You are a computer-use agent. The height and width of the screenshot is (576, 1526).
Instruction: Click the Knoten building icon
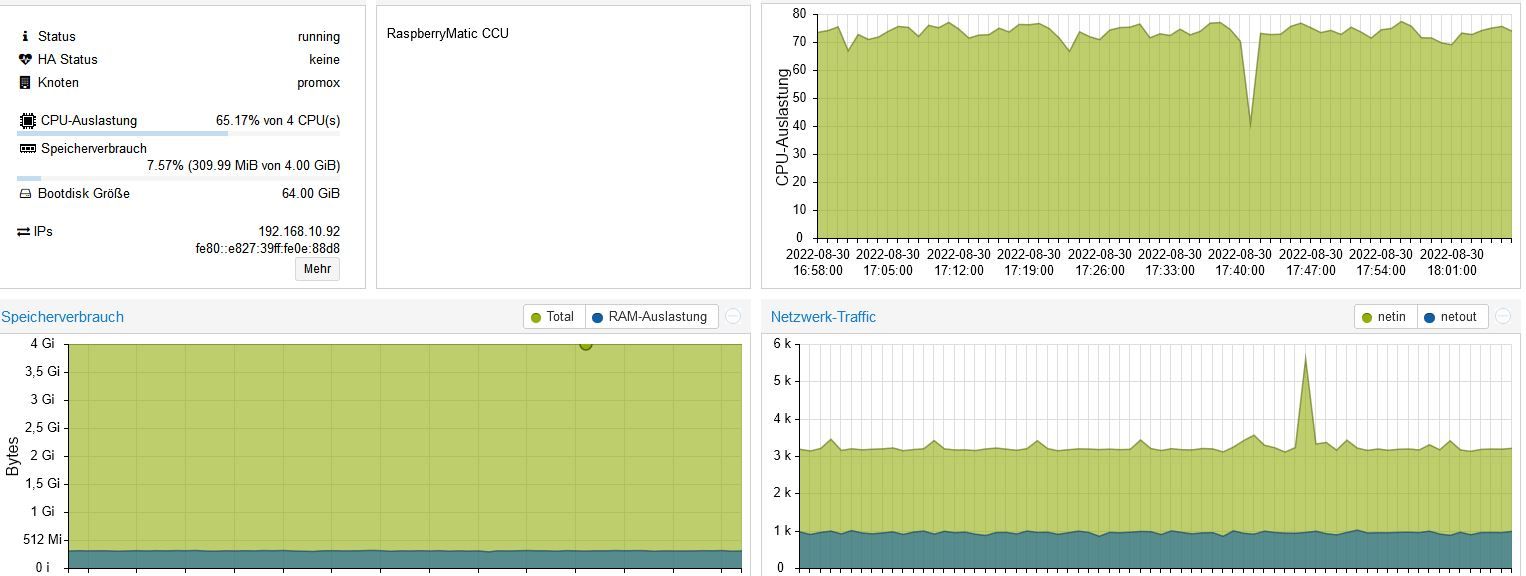click(x=25, y=82)
